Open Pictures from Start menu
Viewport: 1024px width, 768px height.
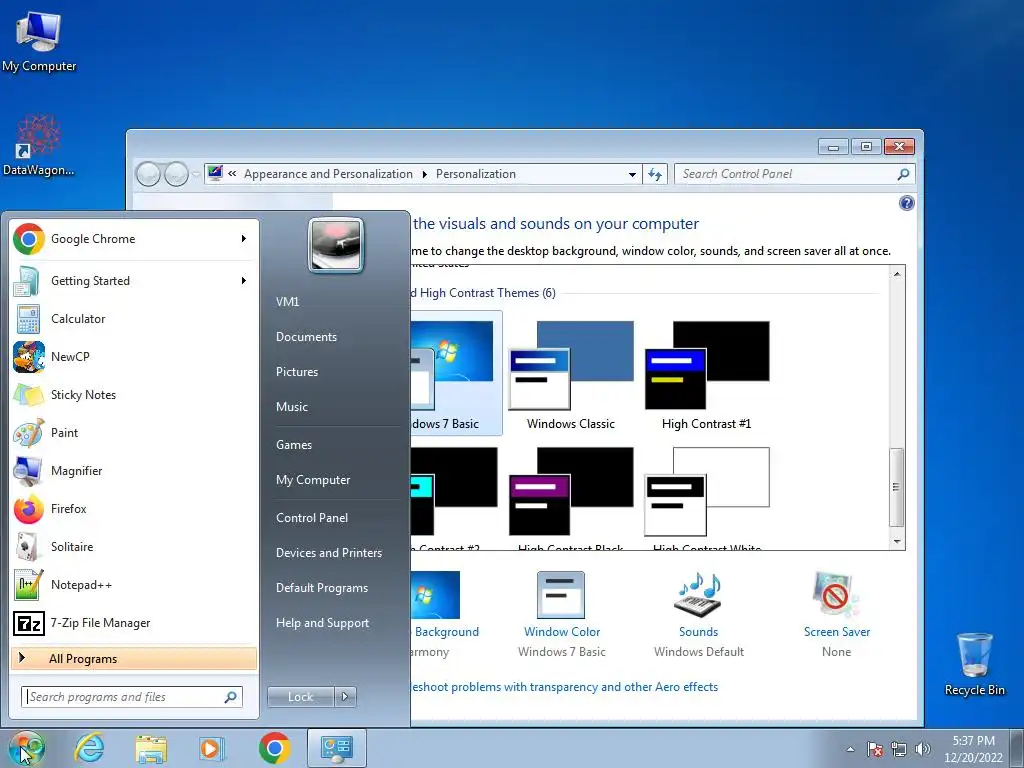click(296, 372)
